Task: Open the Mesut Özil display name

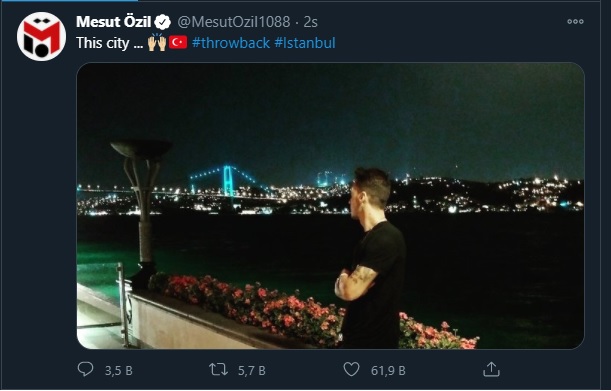Action: coord(113,22)
